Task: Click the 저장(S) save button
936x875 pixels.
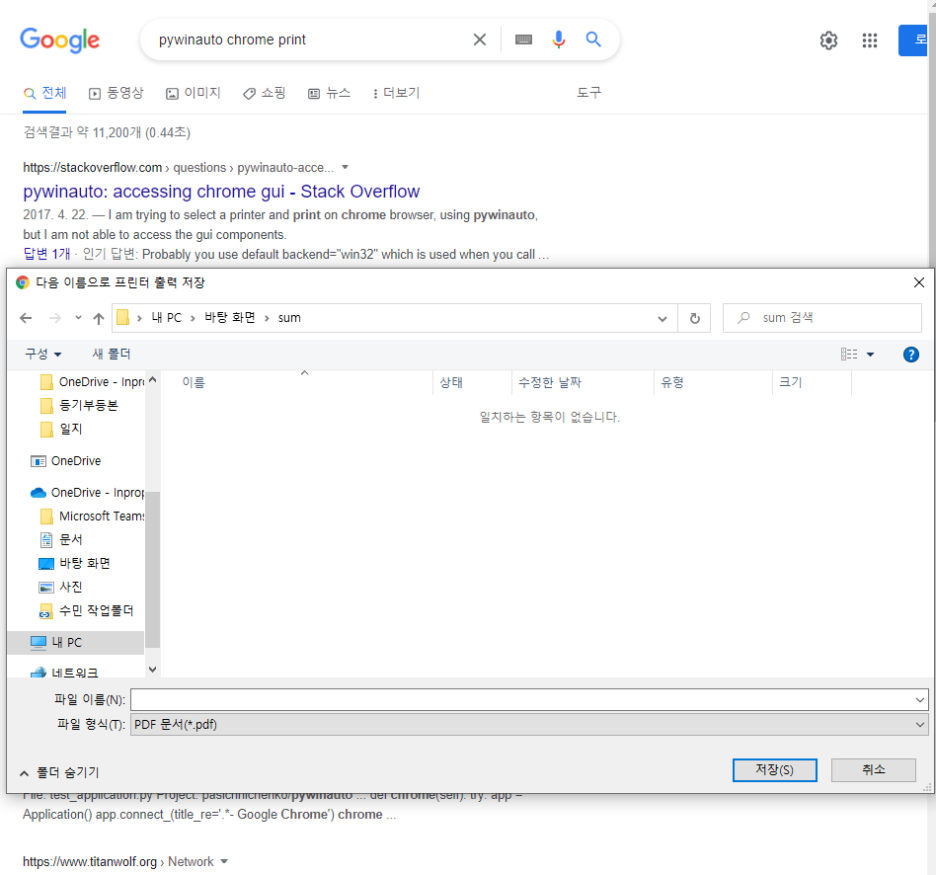Action: point(774,770)
